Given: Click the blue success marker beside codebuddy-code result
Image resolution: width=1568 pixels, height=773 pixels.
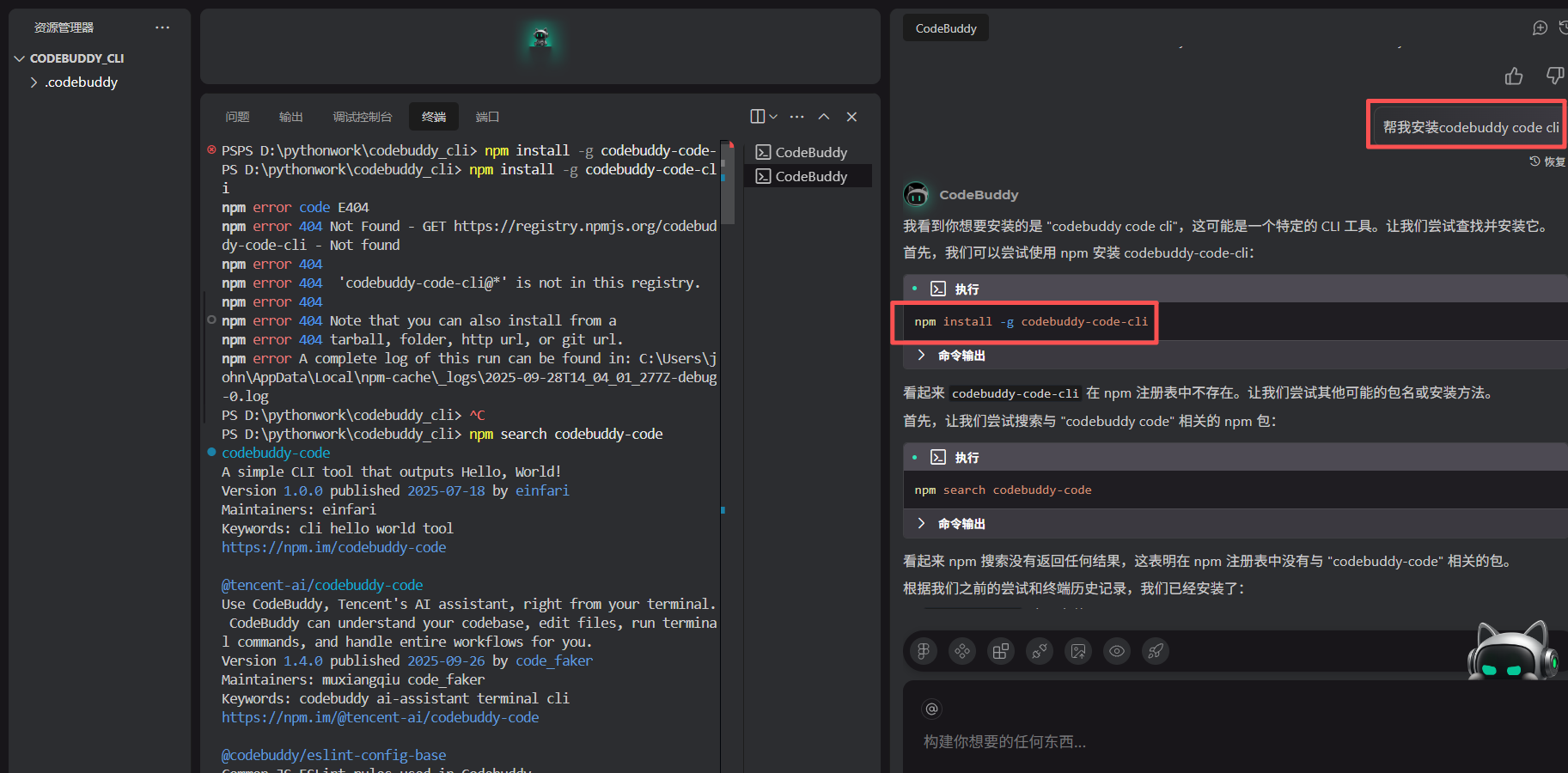Looking at the screenshot, I should (x=211, y=452).
